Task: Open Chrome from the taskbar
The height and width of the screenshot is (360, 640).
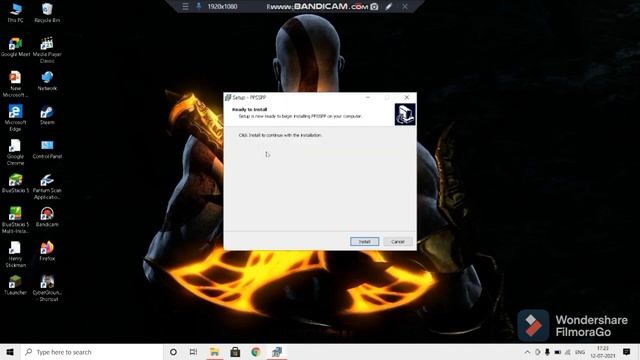Action: click(256, 352)
